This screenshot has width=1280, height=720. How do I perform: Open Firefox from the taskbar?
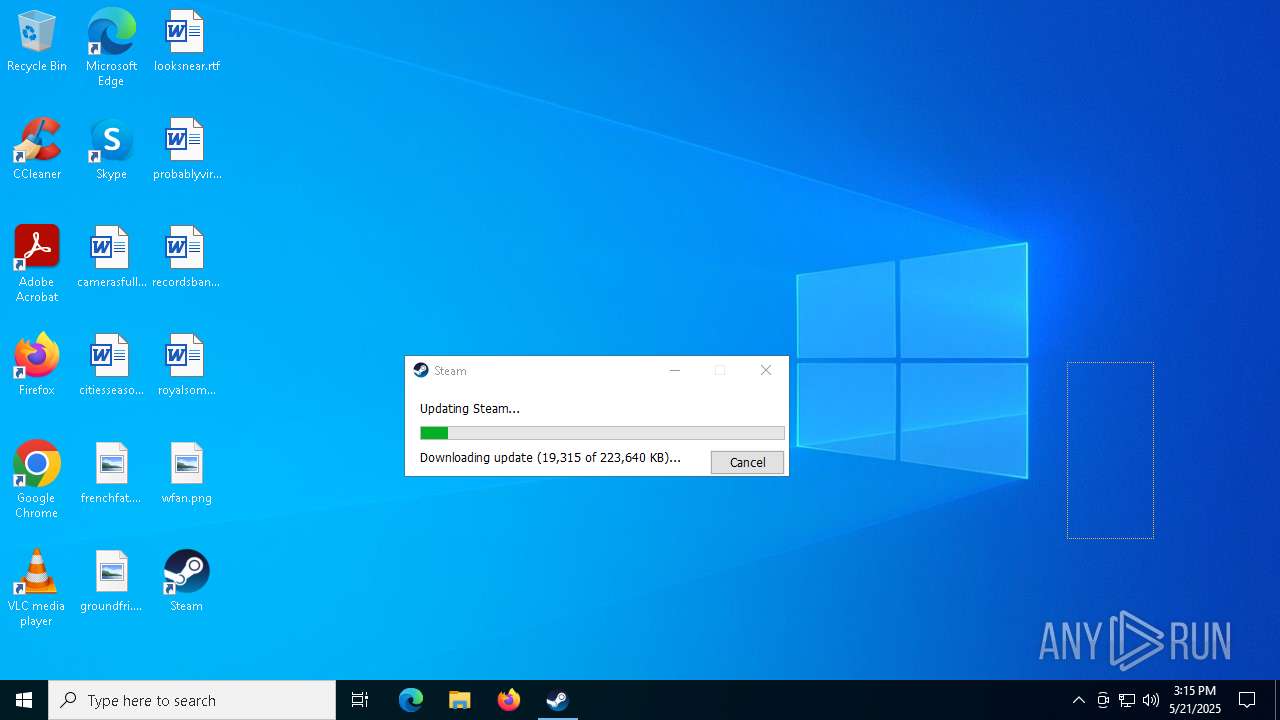(509, 700)
